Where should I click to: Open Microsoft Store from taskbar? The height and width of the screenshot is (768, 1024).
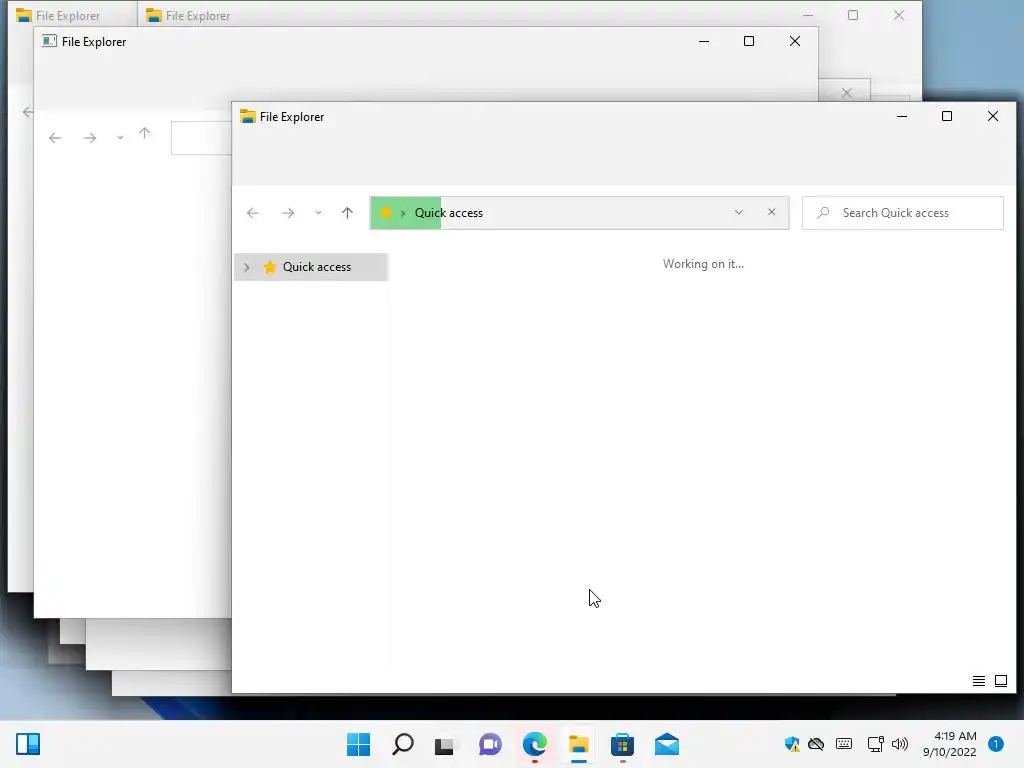coord(622,744)
